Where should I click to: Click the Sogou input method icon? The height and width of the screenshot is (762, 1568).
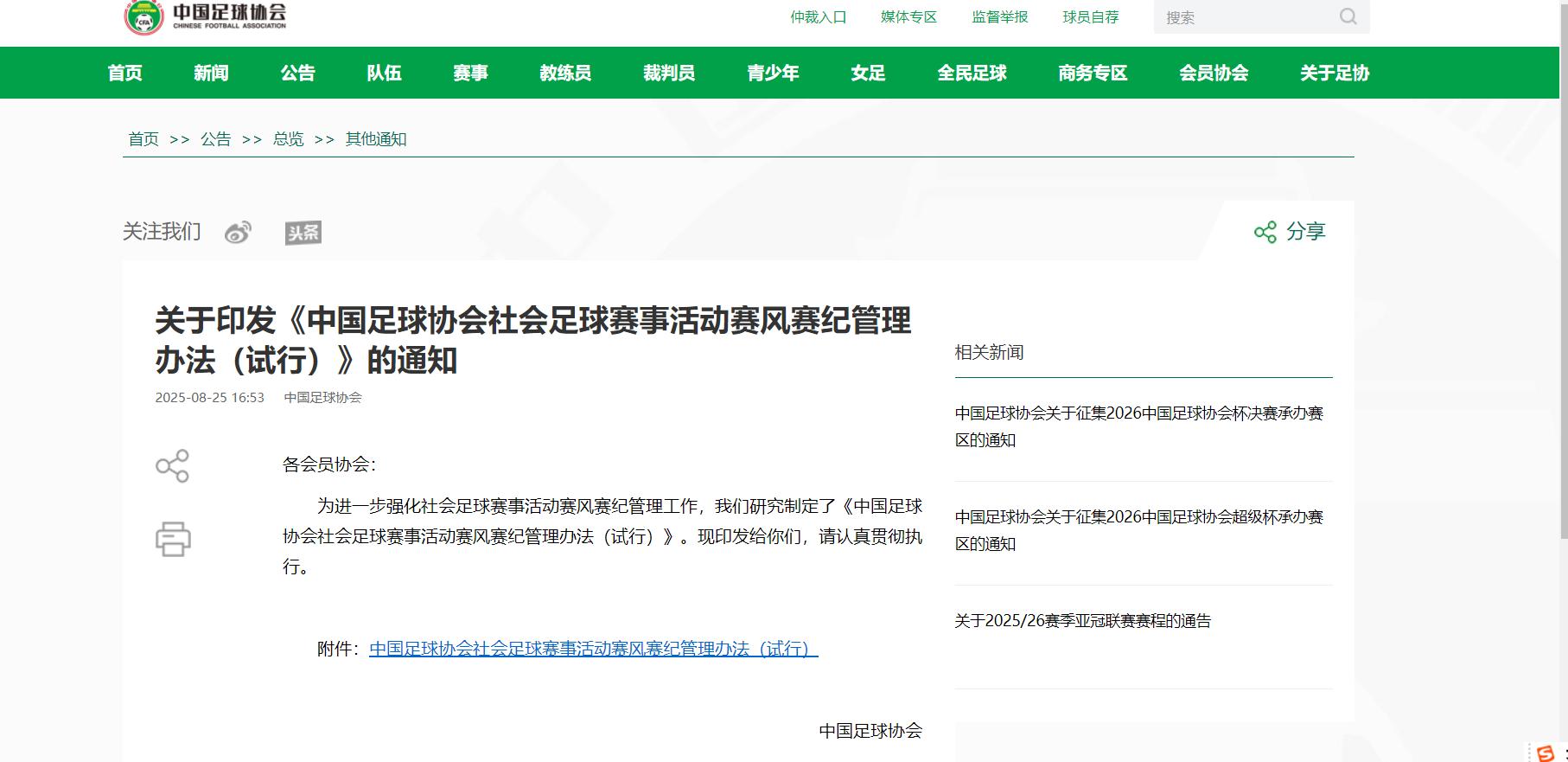(1546, 753)
